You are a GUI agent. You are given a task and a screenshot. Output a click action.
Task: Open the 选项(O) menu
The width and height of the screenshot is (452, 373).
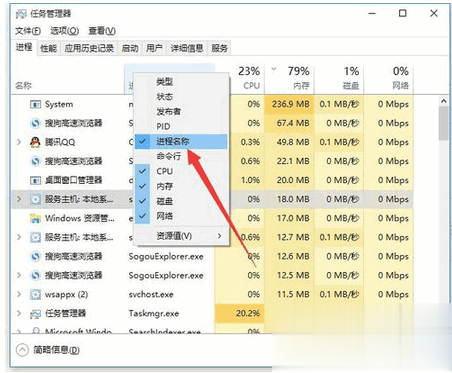65,31
